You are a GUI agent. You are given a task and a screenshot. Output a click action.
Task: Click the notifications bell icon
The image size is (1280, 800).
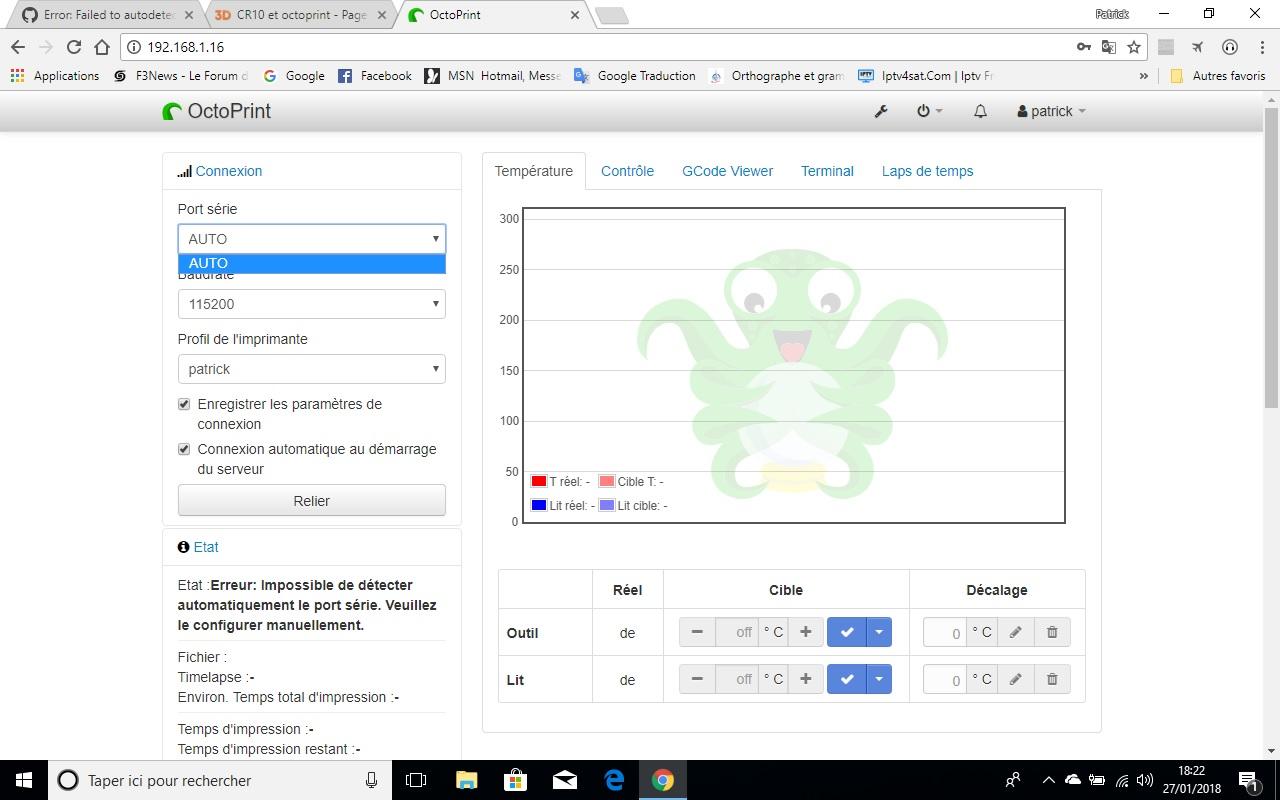[980, 111]
